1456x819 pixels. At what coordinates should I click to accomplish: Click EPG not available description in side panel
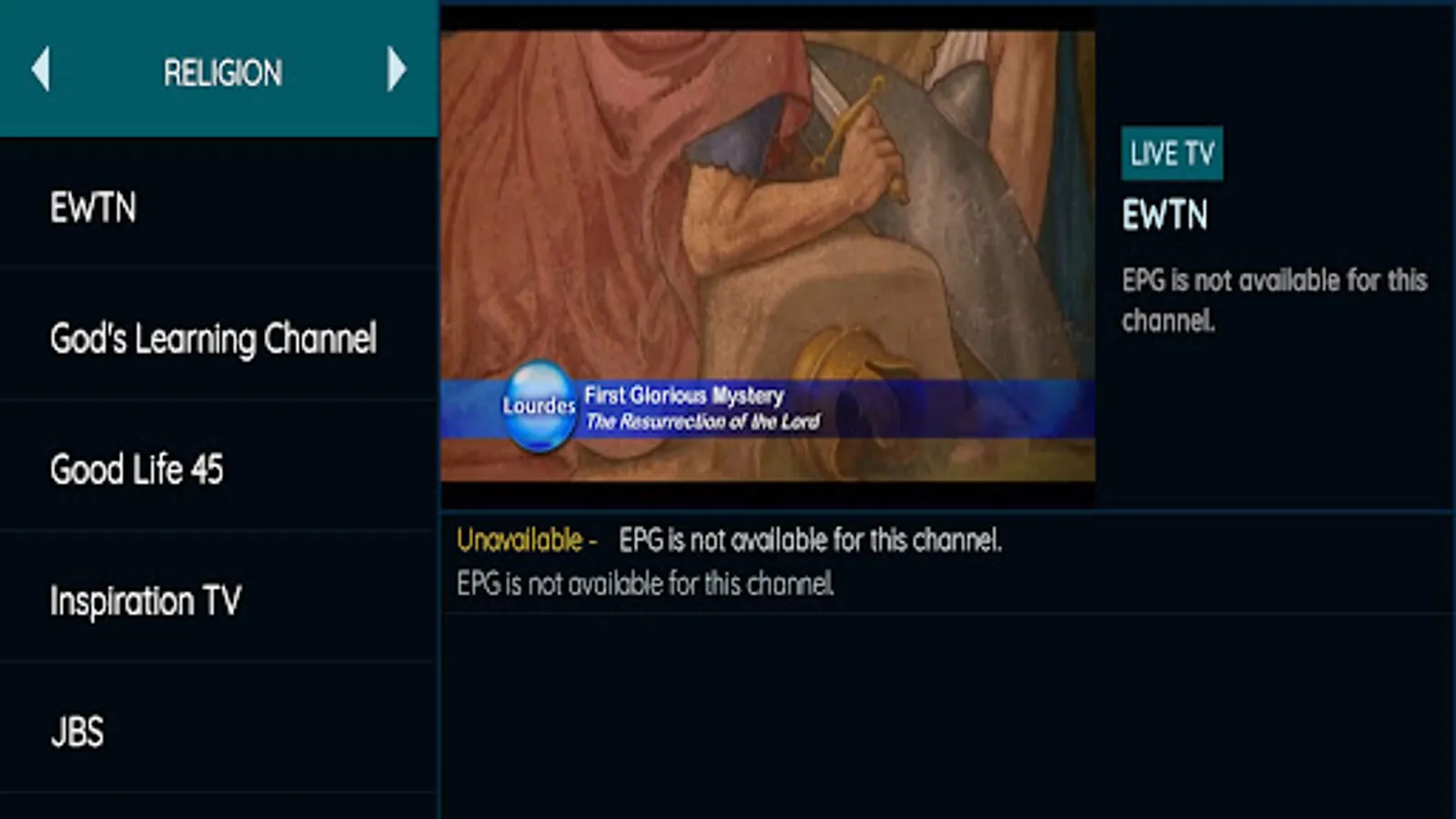(1274, 299)
